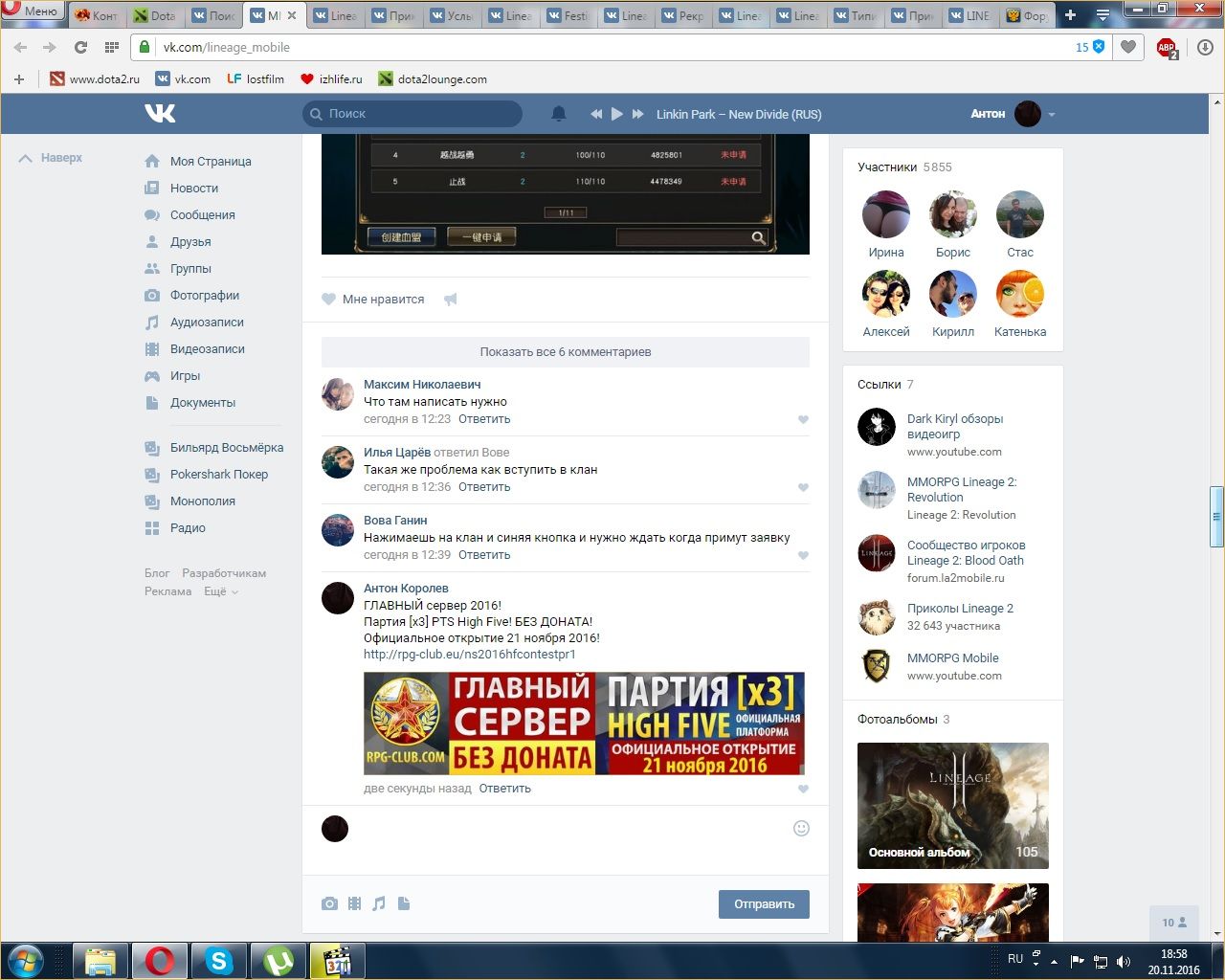This screenshot has height=980, width=1225.
Task: Share post via megaphone icon
Action: [451, 299]
